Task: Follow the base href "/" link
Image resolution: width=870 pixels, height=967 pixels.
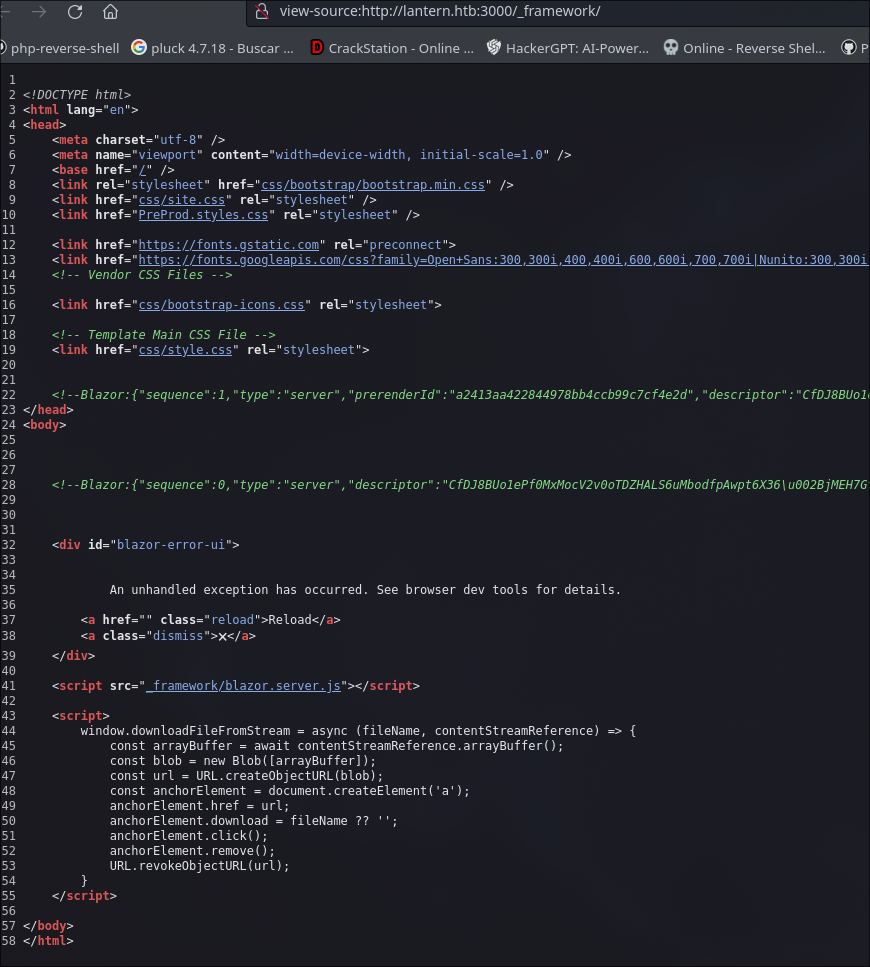Action: [142, 170]
